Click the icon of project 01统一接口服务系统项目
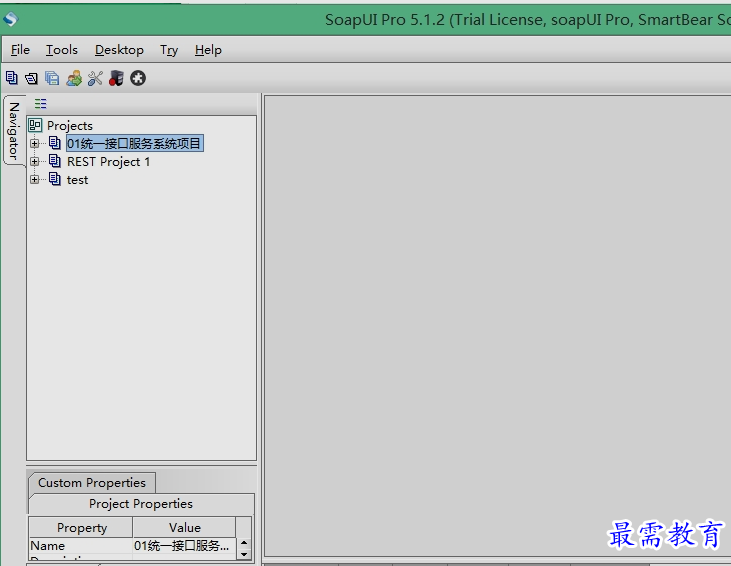731x566 pixels. coord(55,143)
